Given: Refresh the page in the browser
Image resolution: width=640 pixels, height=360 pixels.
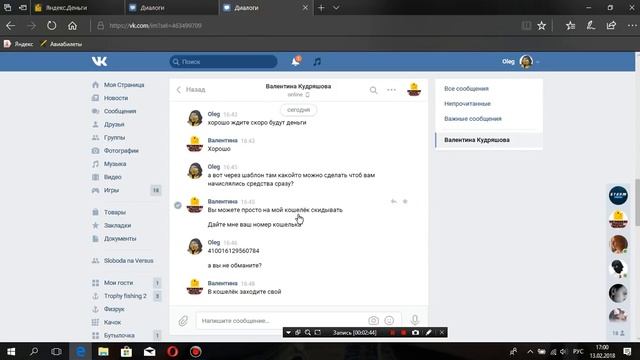Looking at the screenshot, I should [51, 26].
